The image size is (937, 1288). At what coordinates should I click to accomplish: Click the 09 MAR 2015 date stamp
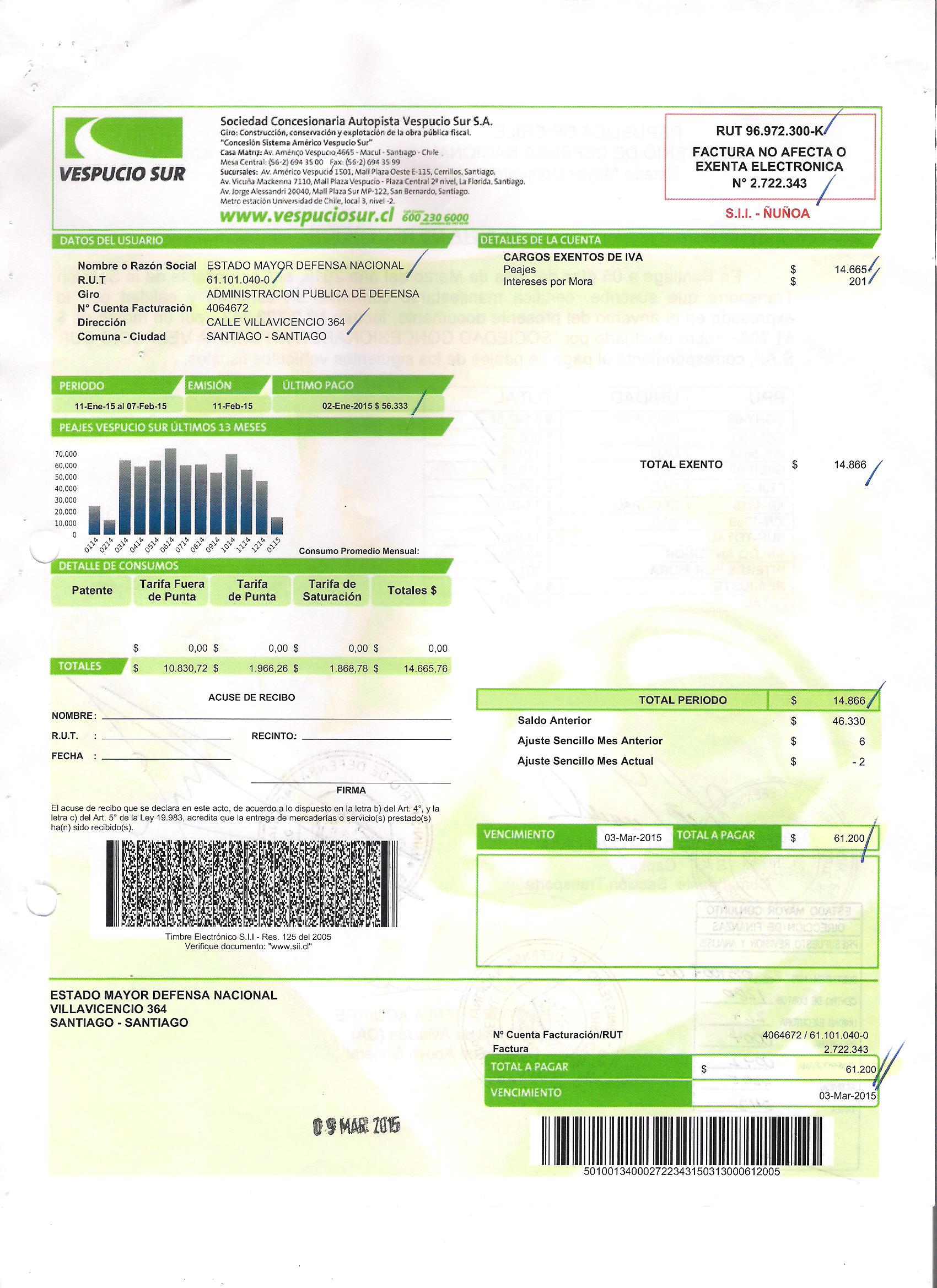coord(357,1125)
